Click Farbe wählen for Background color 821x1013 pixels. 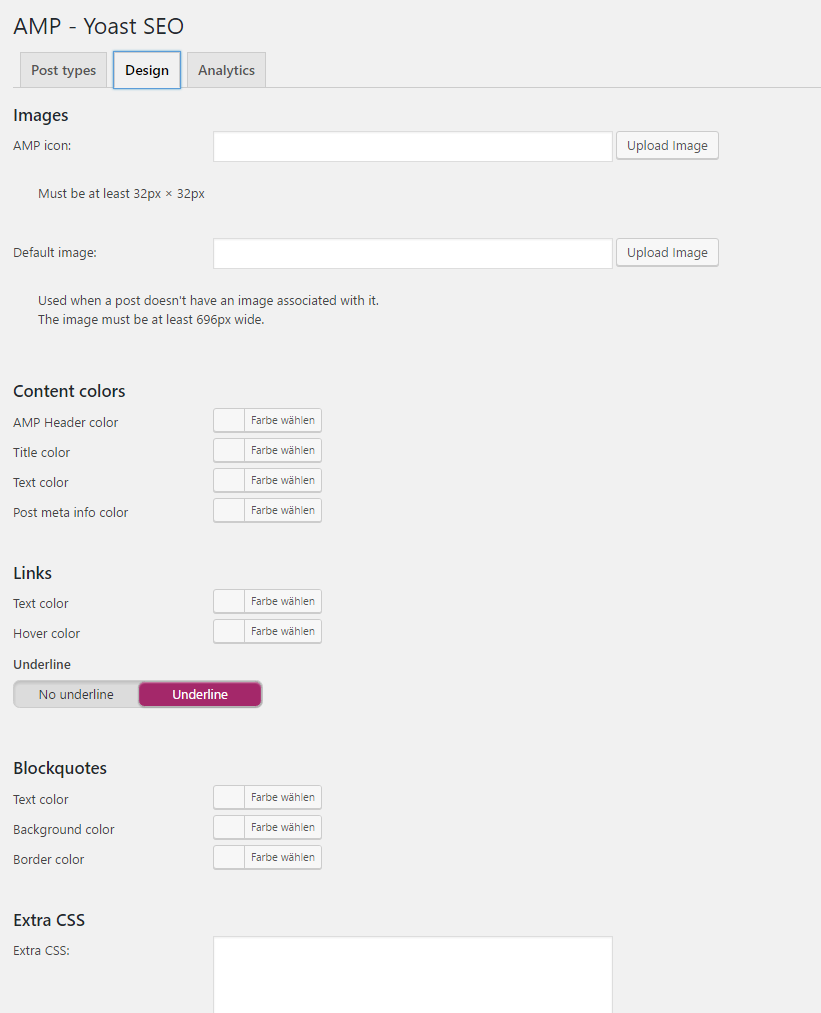point(283,828)
